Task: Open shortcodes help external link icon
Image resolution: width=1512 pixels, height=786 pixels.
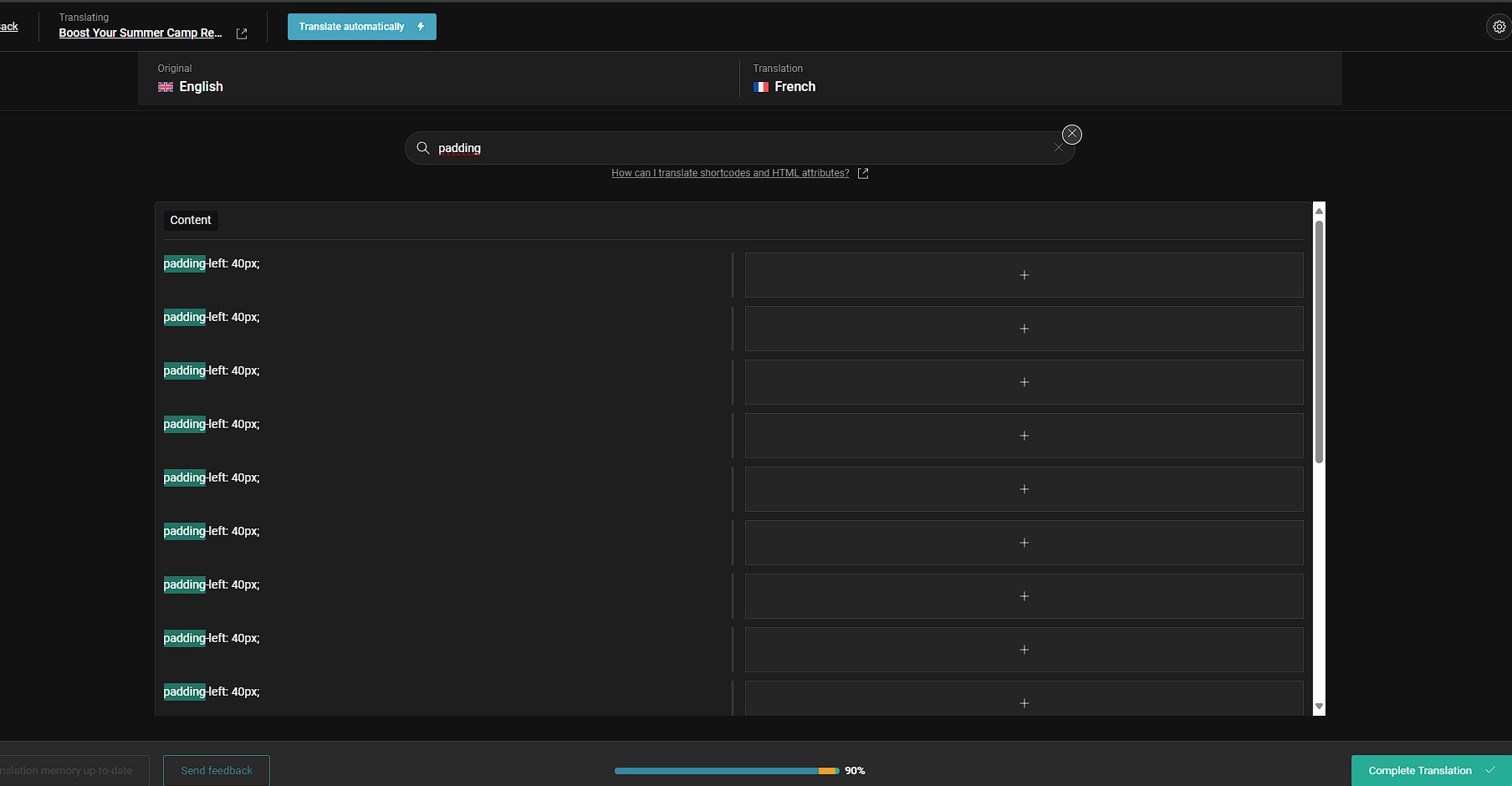Action: click(863, 173)
